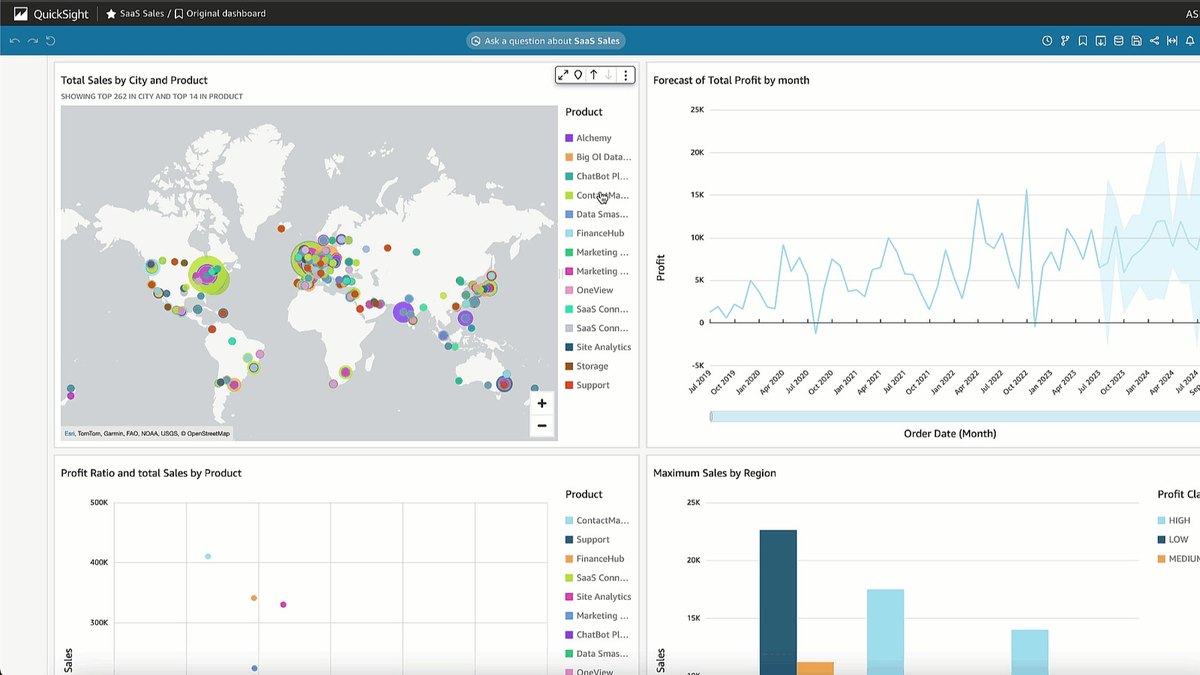Open the clock schedules icon in toolbar
Screen dimensions: 1200x675
(1047, 41)
